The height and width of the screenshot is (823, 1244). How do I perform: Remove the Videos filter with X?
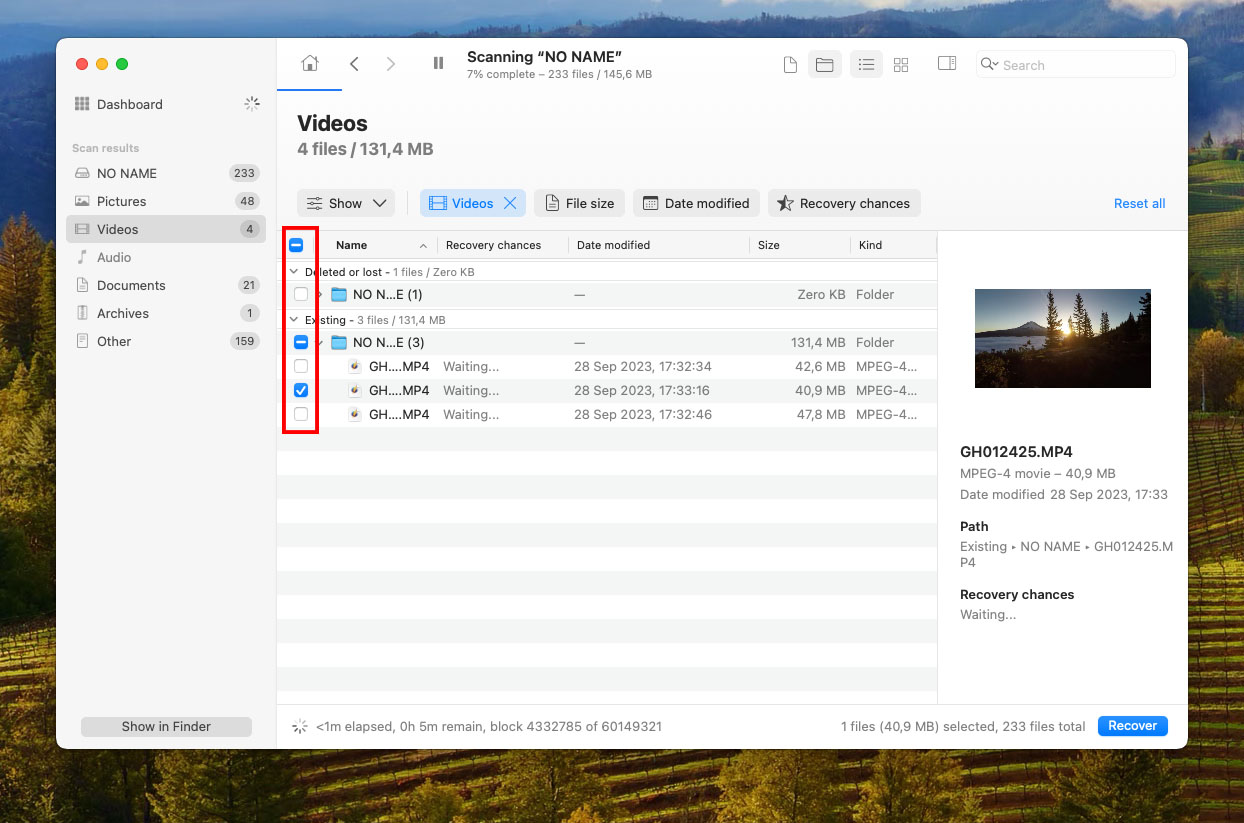510,203
